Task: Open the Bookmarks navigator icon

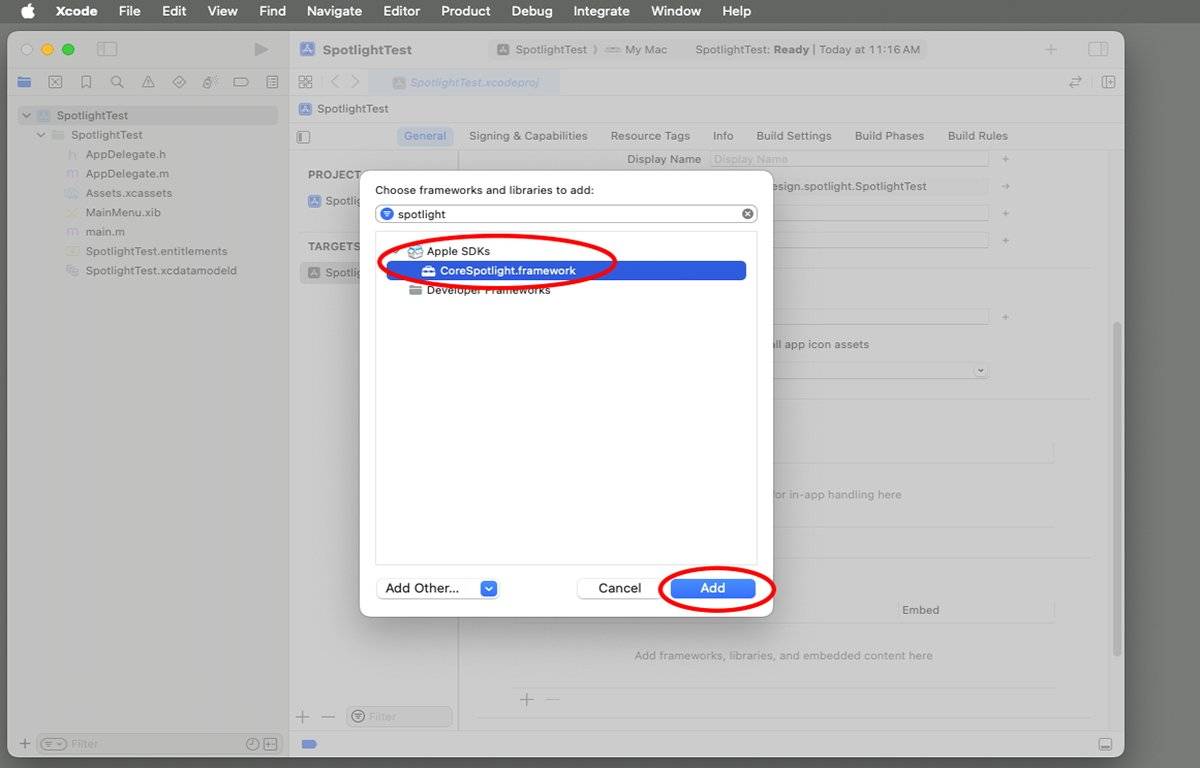Action: pos(86,82)
